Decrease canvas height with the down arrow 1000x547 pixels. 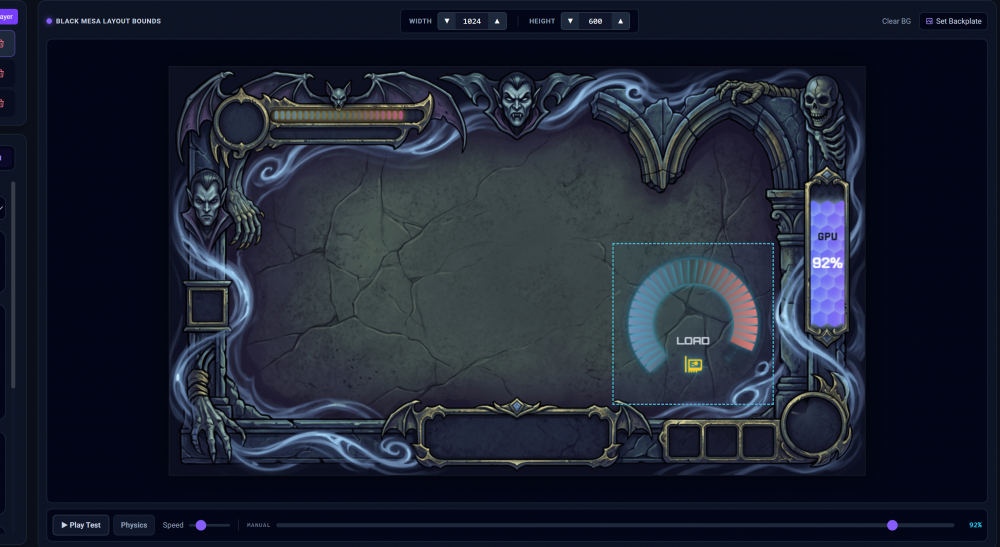point(570,21)
